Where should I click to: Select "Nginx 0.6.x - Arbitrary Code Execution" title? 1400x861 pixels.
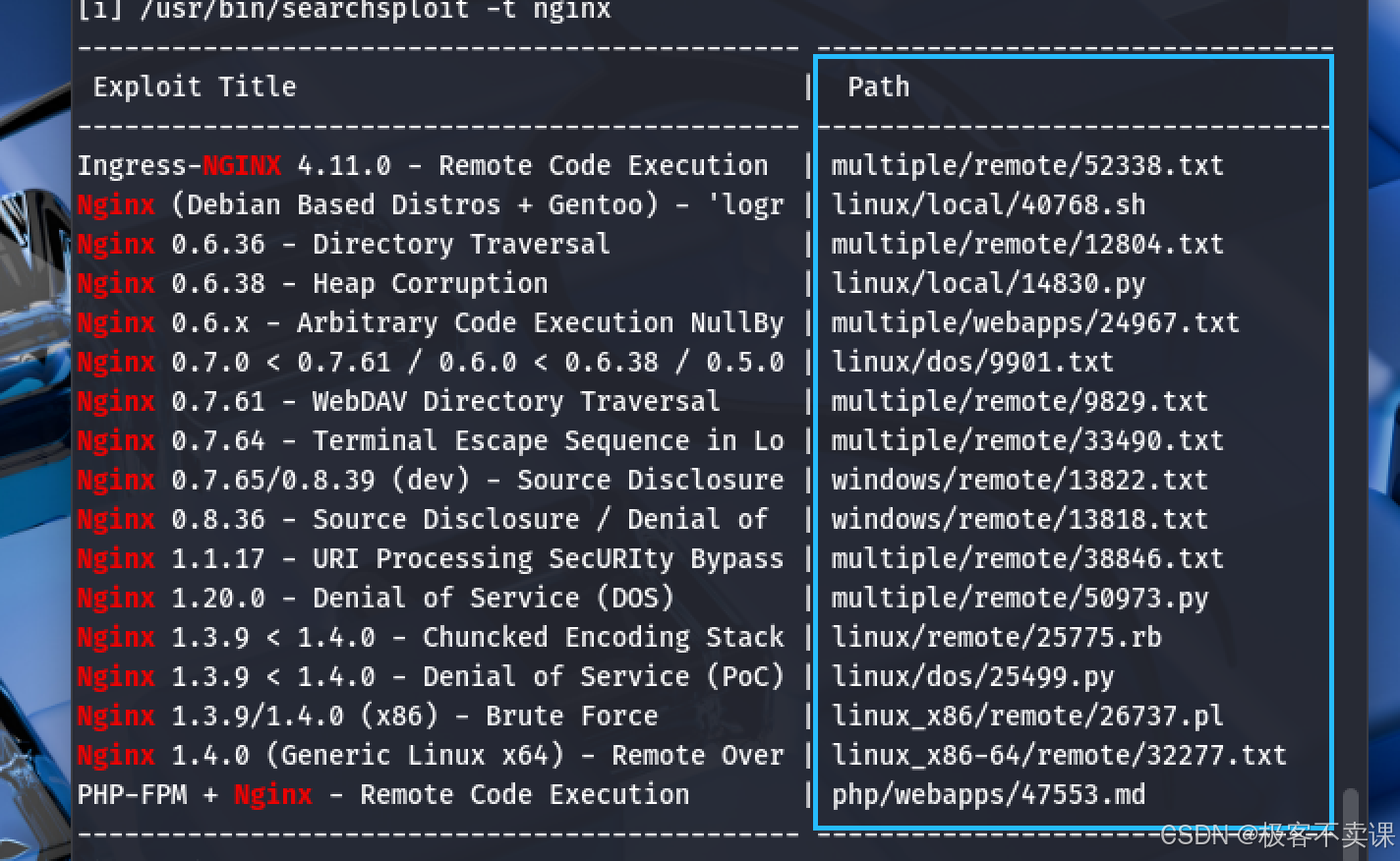click(431, 322)
